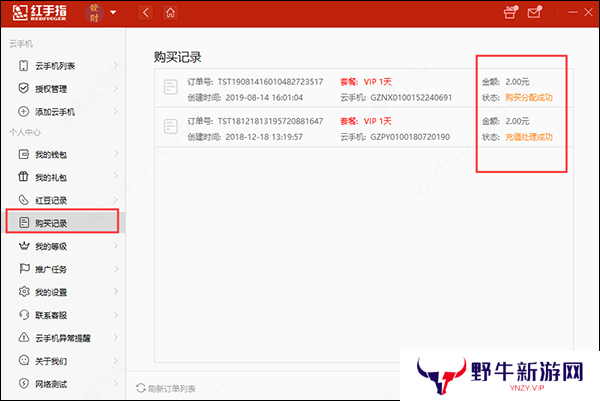This screenshot has height=401, width=600.
Task: Click order number TST18121813195720881647
Action: coord(270,121)
